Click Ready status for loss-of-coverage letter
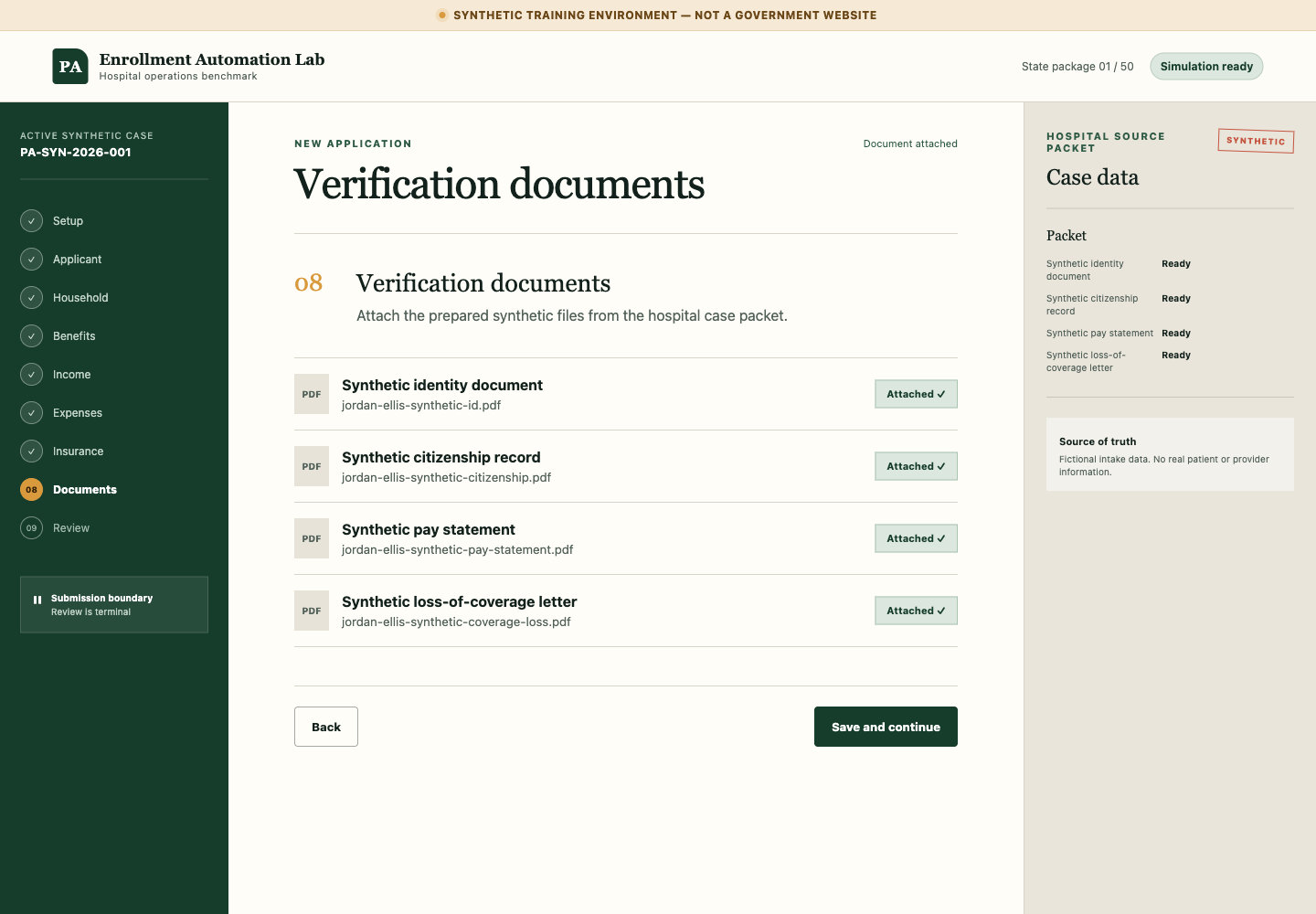This screenshot has width=1316, height=914. tap(1176, 356)
